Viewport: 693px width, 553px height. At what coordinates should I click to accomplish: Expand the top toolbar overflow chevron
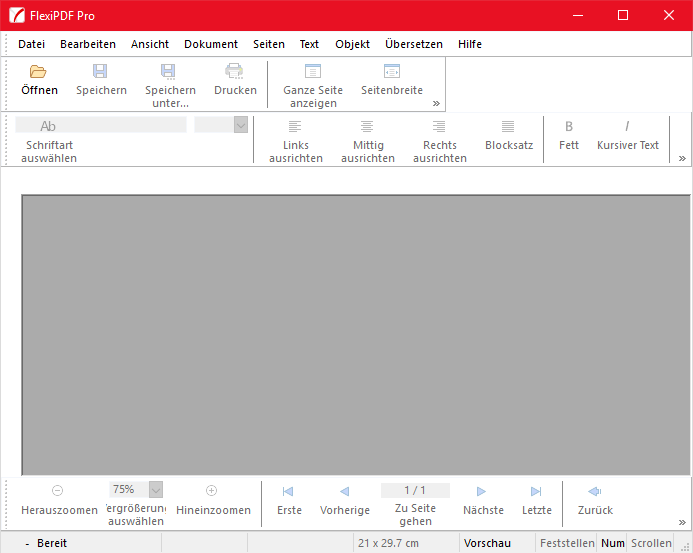(436, 103)
